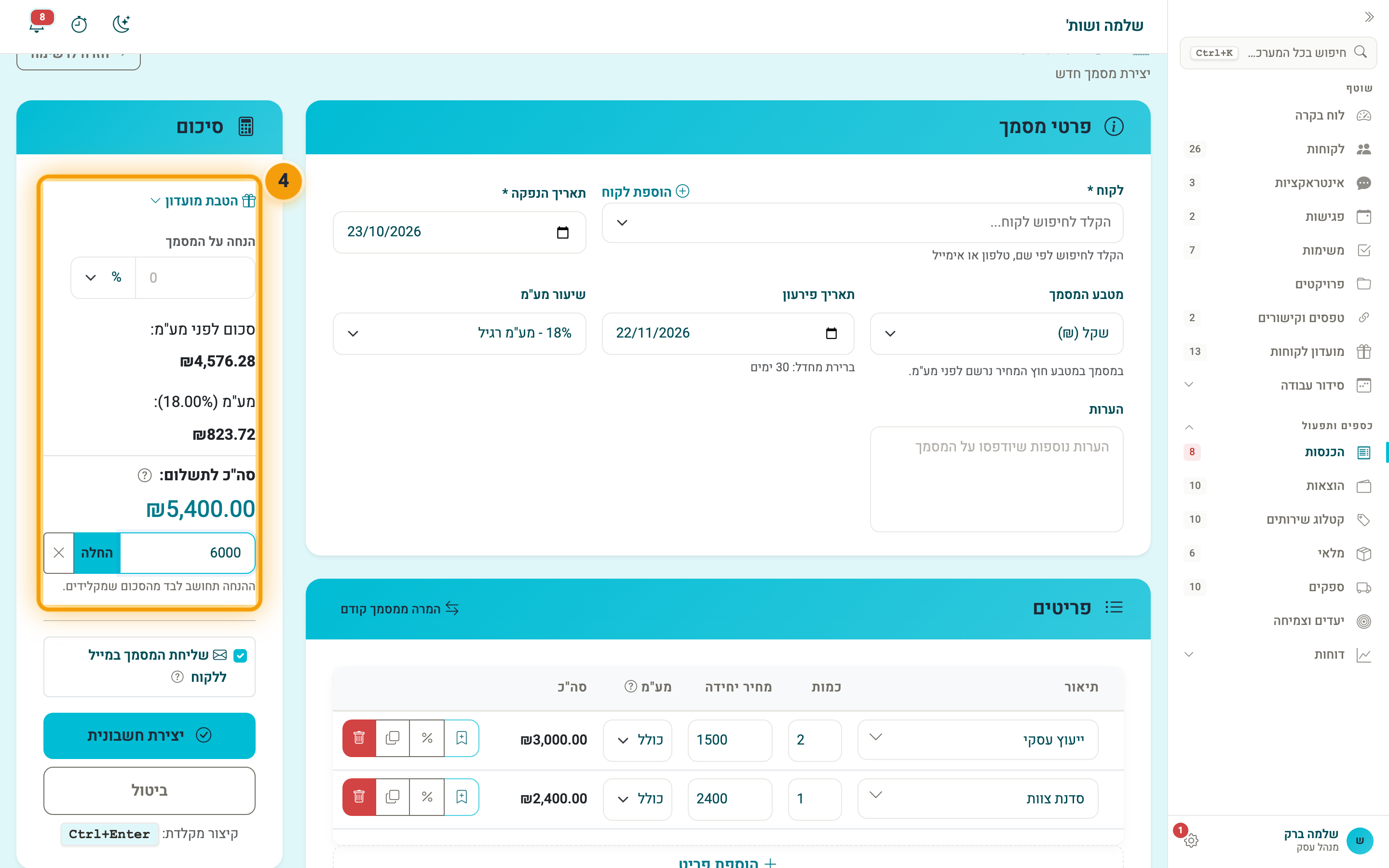Click the timer stopwatch icon
The height and width of the screenshot is (868, 1389).
(x=79, y=24)
